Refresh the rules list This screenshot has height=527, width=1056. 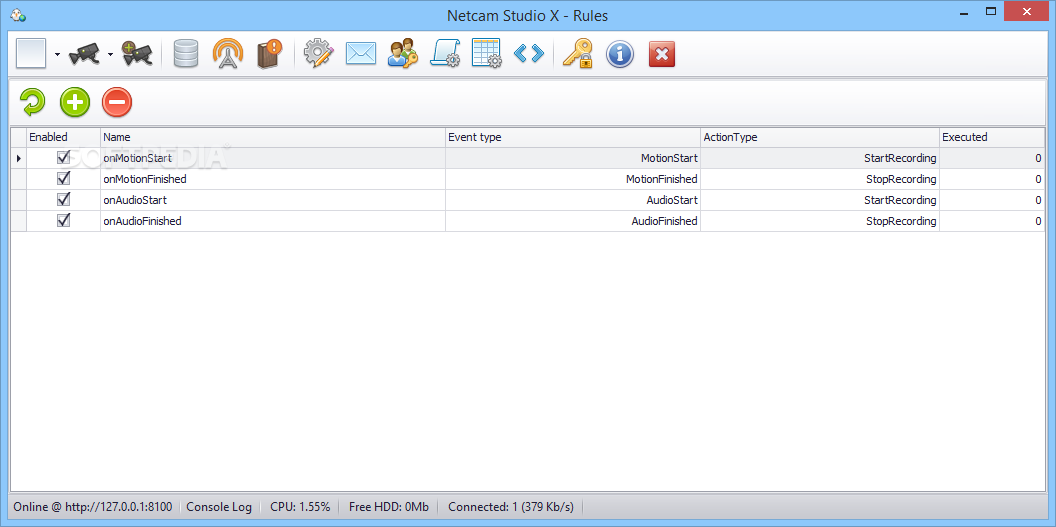point(32,102)
